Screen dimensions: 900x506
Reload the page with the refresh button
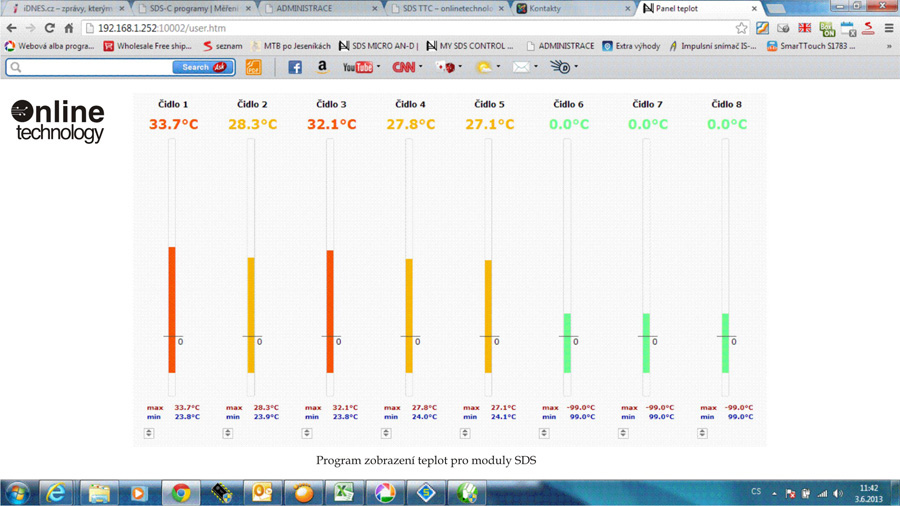point(49,28)
